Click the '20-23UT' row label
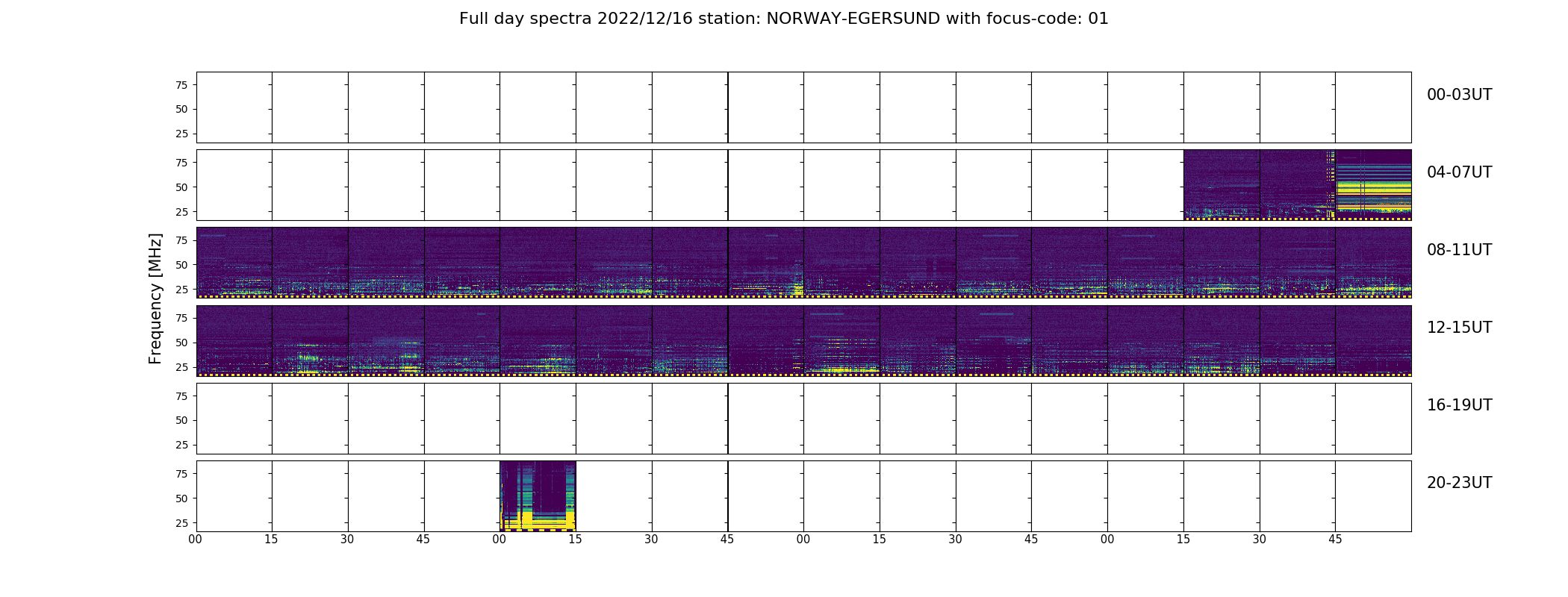1568x597 pixels. click(1459, 483)
